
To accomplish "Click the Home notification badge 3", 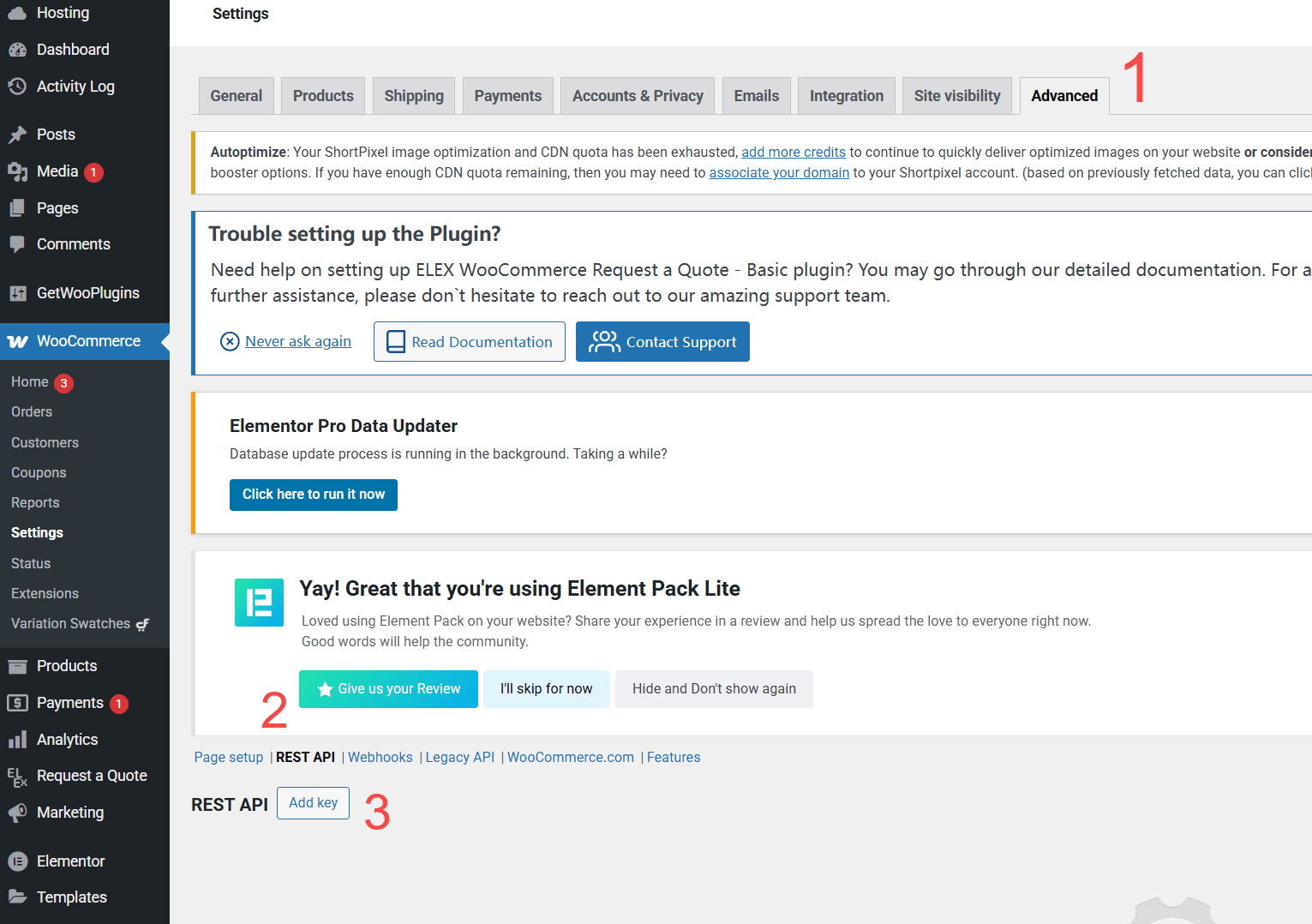I will (x=64, y=383).
